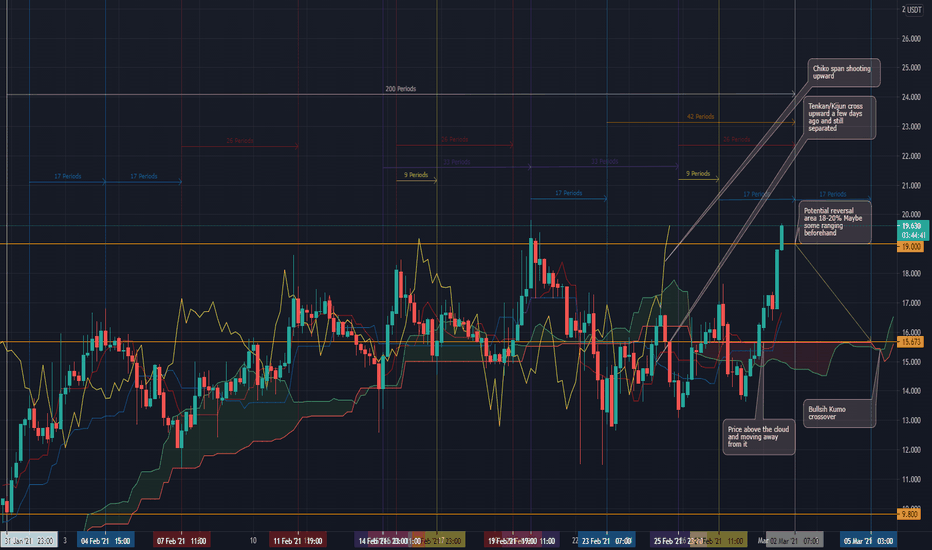Viewport: 932px width, 550px height.
Task: Click the "11 Feb '21 19:00" time axis label
Action: 297,540
